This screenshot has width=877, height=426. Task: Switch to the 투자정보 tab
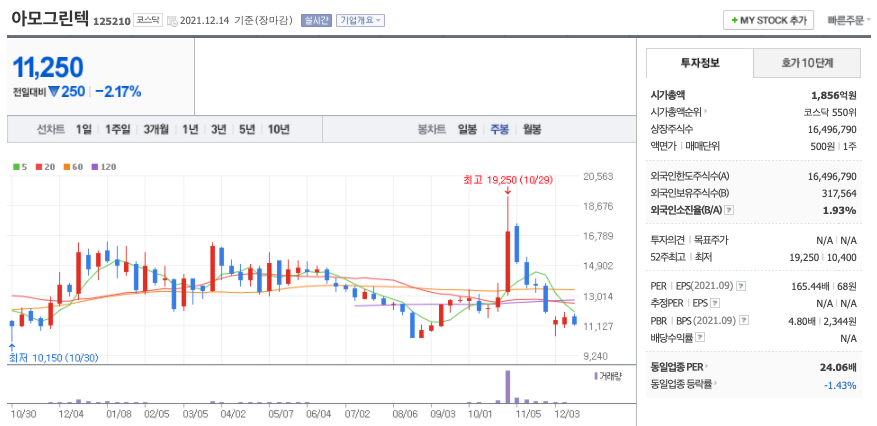pos(700,63)
